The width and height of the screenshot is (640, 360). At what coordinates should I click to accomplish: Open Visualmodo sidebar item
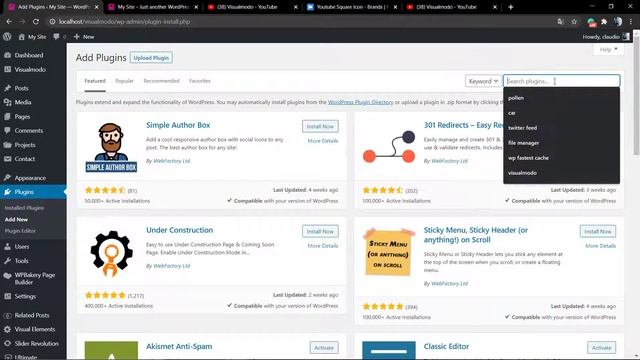click(30, 69)
